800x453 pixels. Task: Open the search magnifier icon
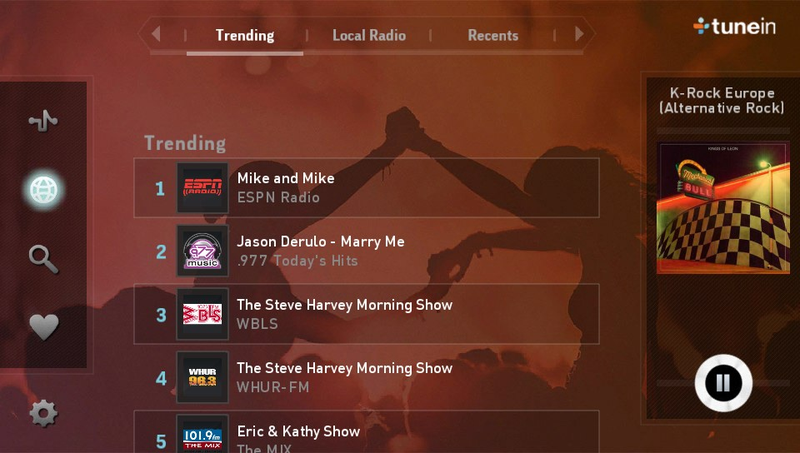coord(43,259)
